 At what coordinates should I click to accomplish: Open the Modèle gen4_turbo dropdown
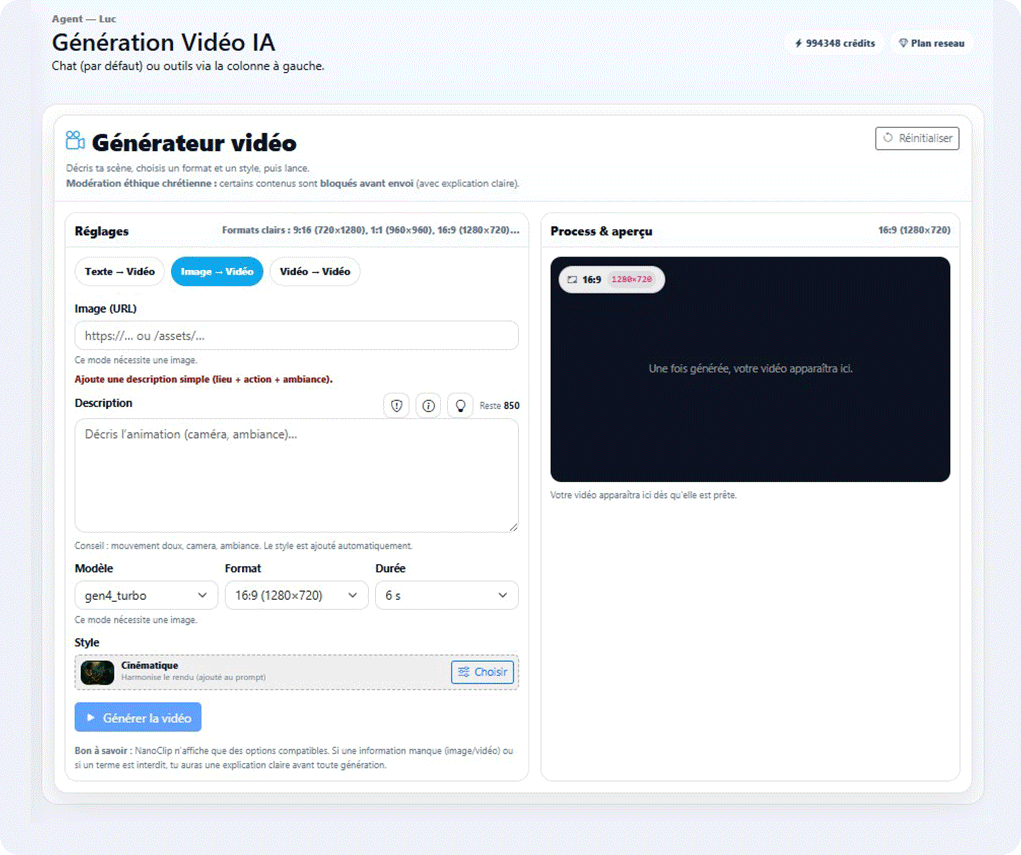146,595
